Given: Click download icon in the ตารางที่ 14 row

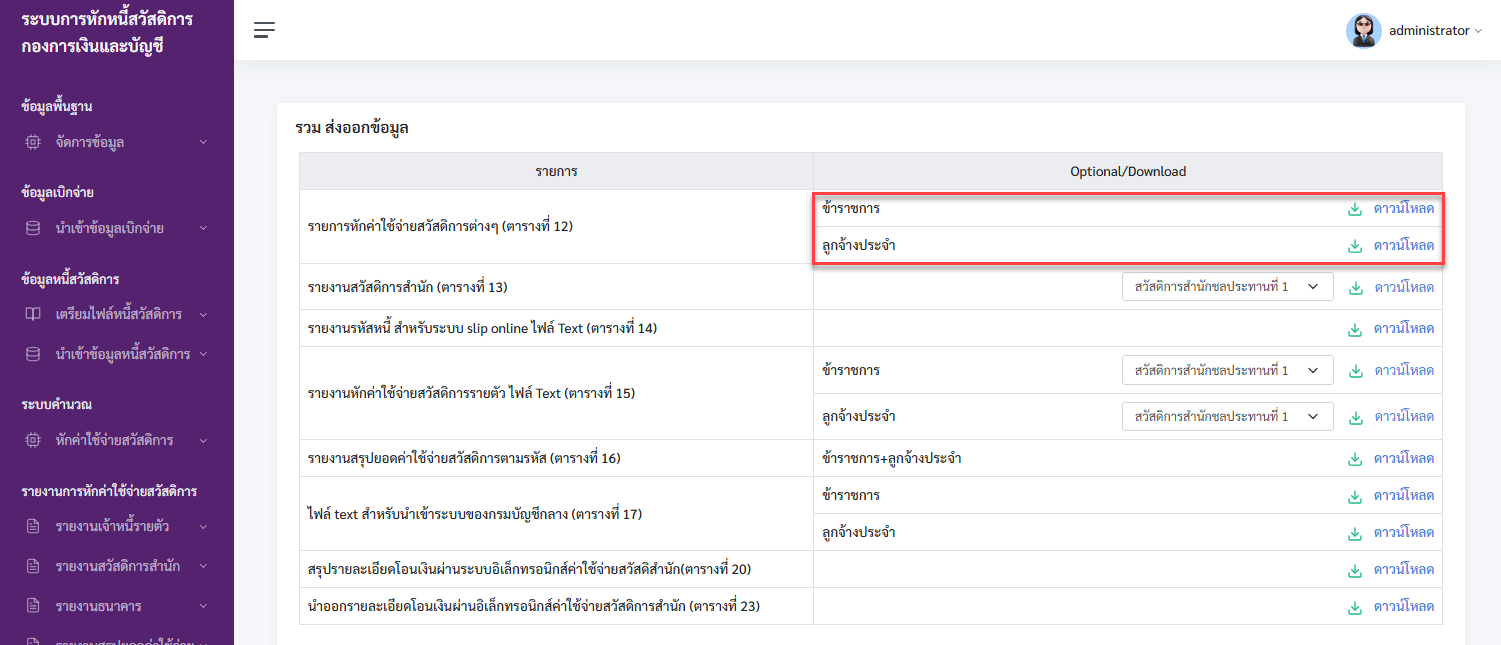Looking at the screenshot, I should tap(1355, 329).
